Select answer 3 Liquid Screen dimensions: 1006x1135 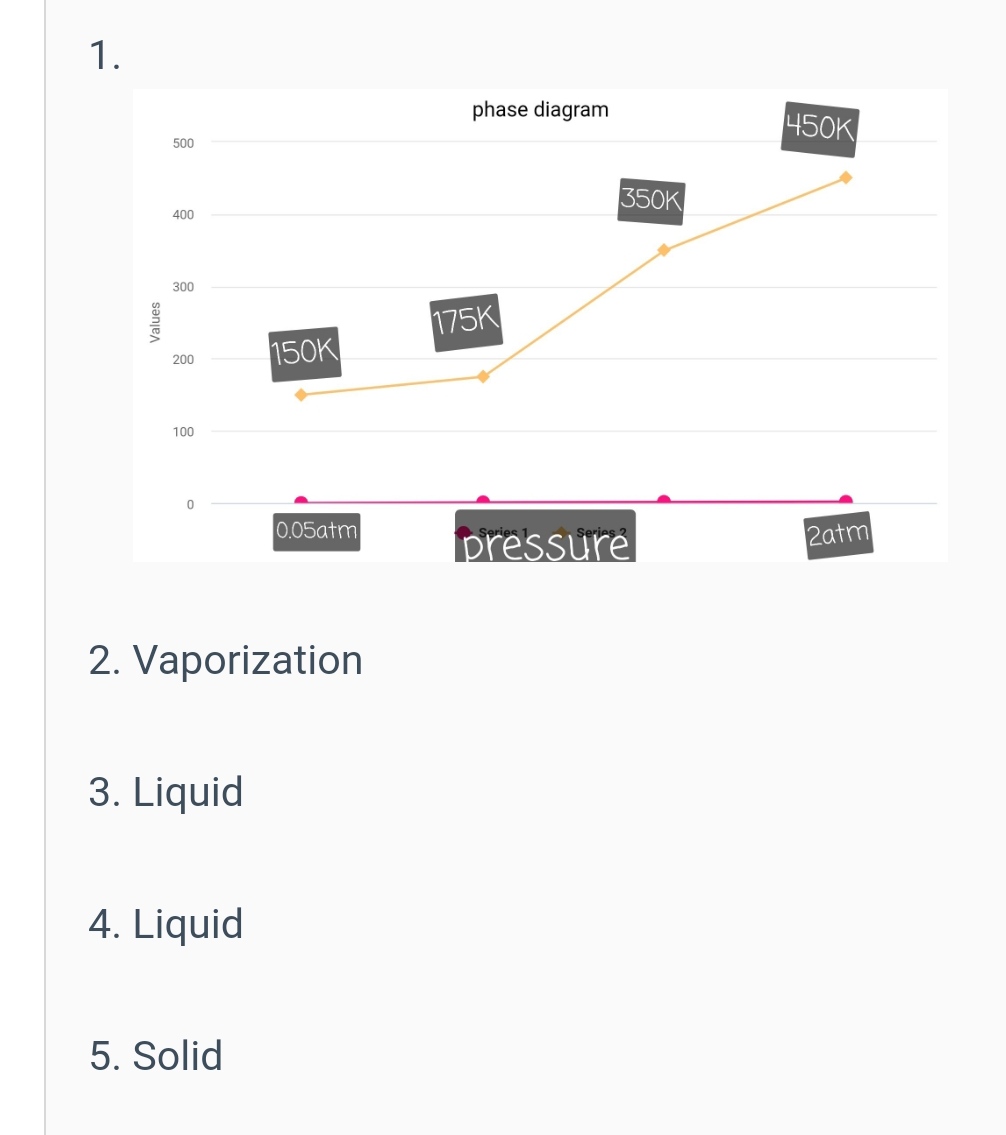[x=166, y=792]
